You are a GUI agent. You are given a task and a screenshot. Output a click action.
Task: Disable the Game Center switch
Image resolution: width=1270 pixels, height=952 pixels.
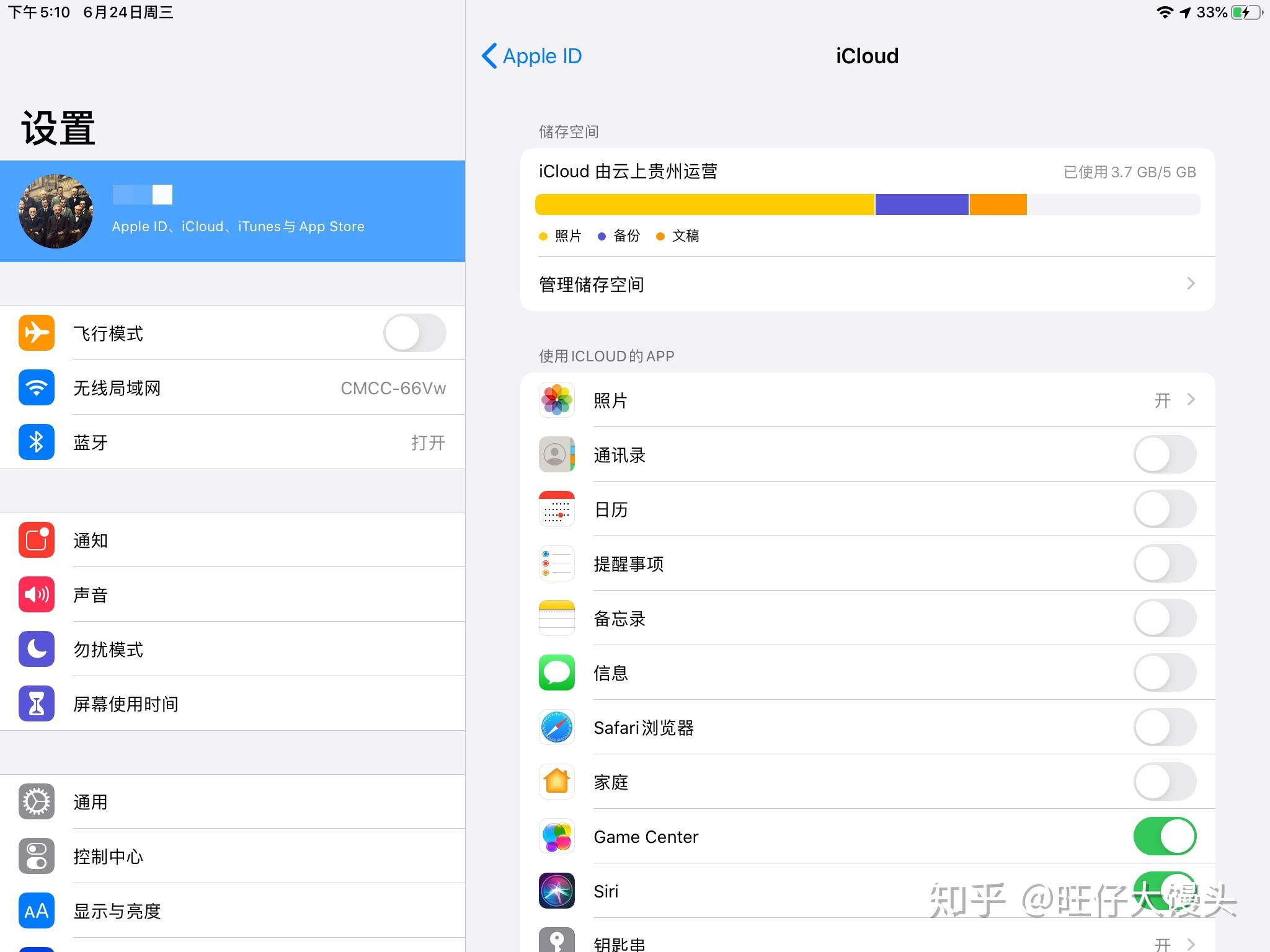pyautogui.click(x=1165, y=836)
